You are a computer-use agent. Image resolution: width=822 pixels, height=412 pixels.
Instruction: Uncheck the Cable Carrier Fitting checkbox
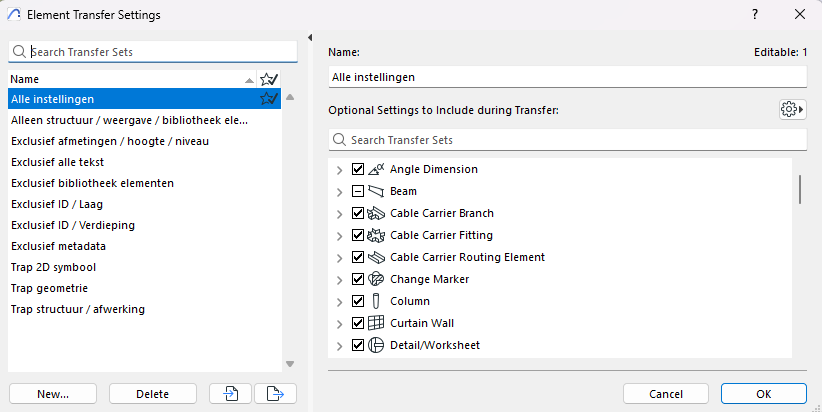[358, 235]
